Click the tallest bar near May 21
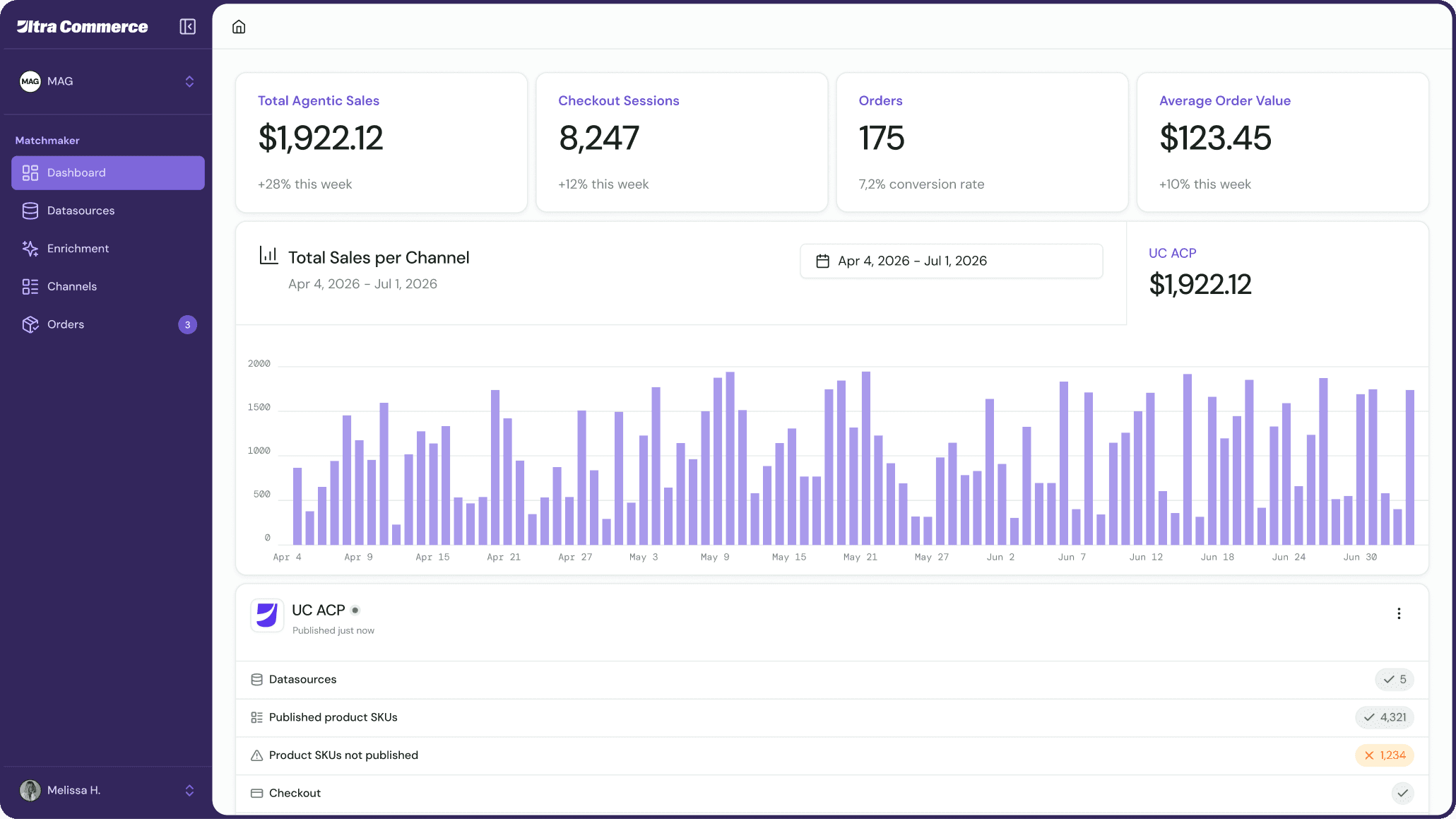Viewport: 1456px width, 819px height. coord(865,458)
